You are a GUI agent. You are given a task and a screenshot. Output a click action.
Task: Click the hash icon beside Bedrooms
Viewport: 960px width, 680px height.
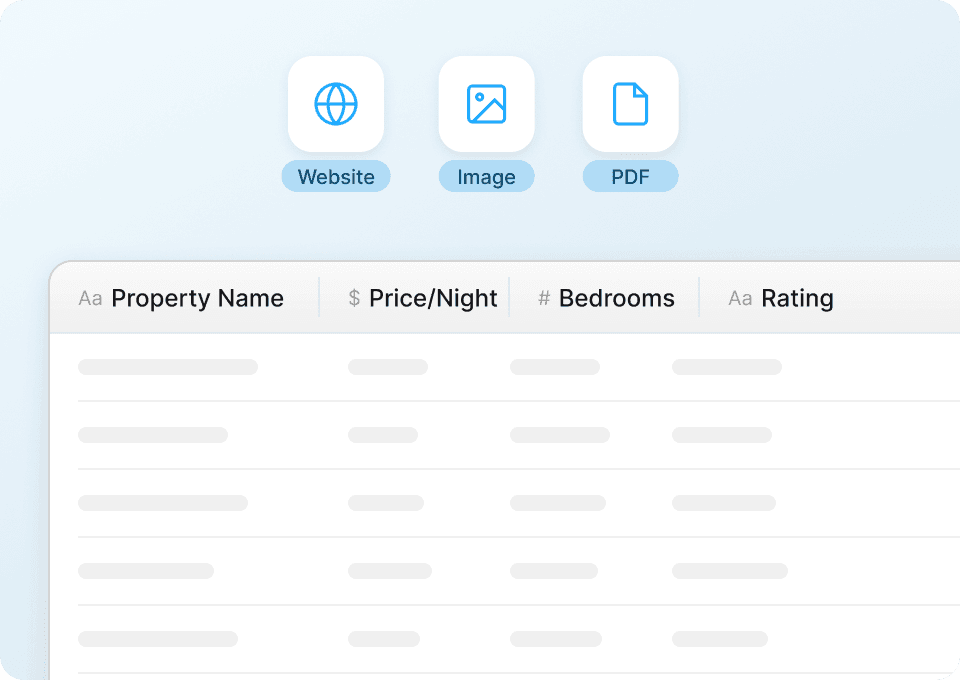544,299
